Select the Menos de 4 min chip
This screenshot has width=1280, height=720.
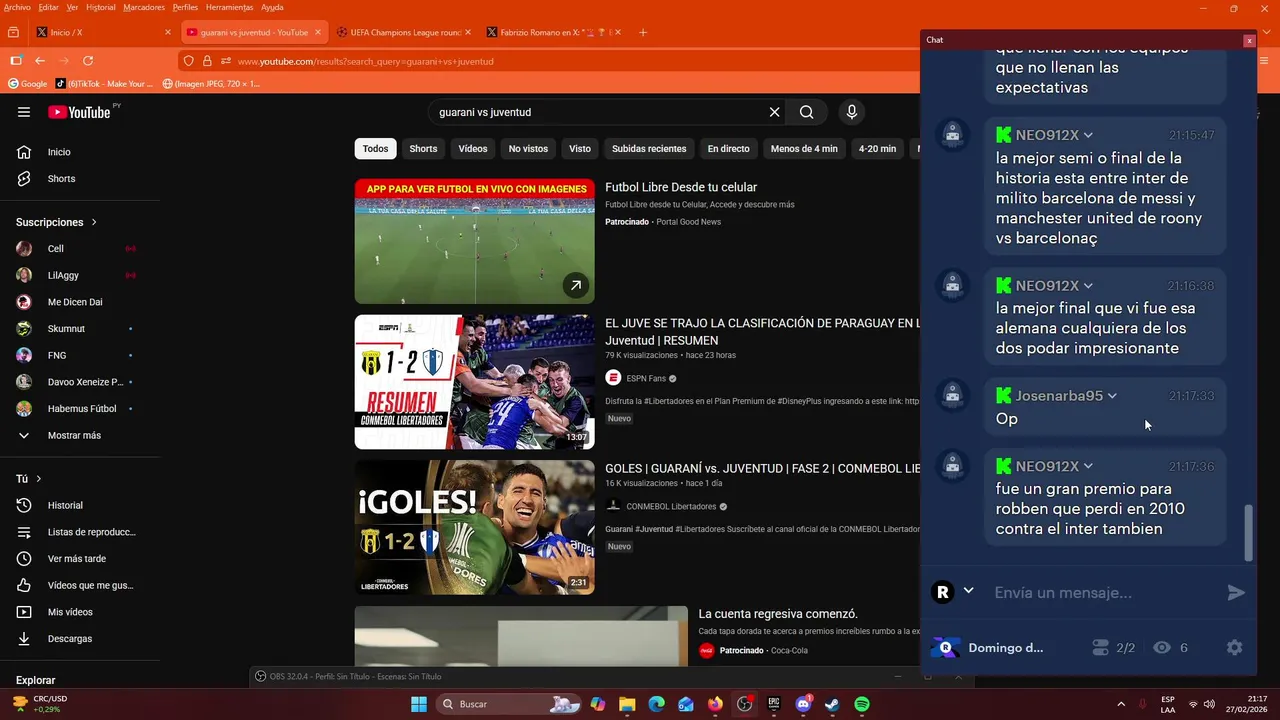point(804,149)
